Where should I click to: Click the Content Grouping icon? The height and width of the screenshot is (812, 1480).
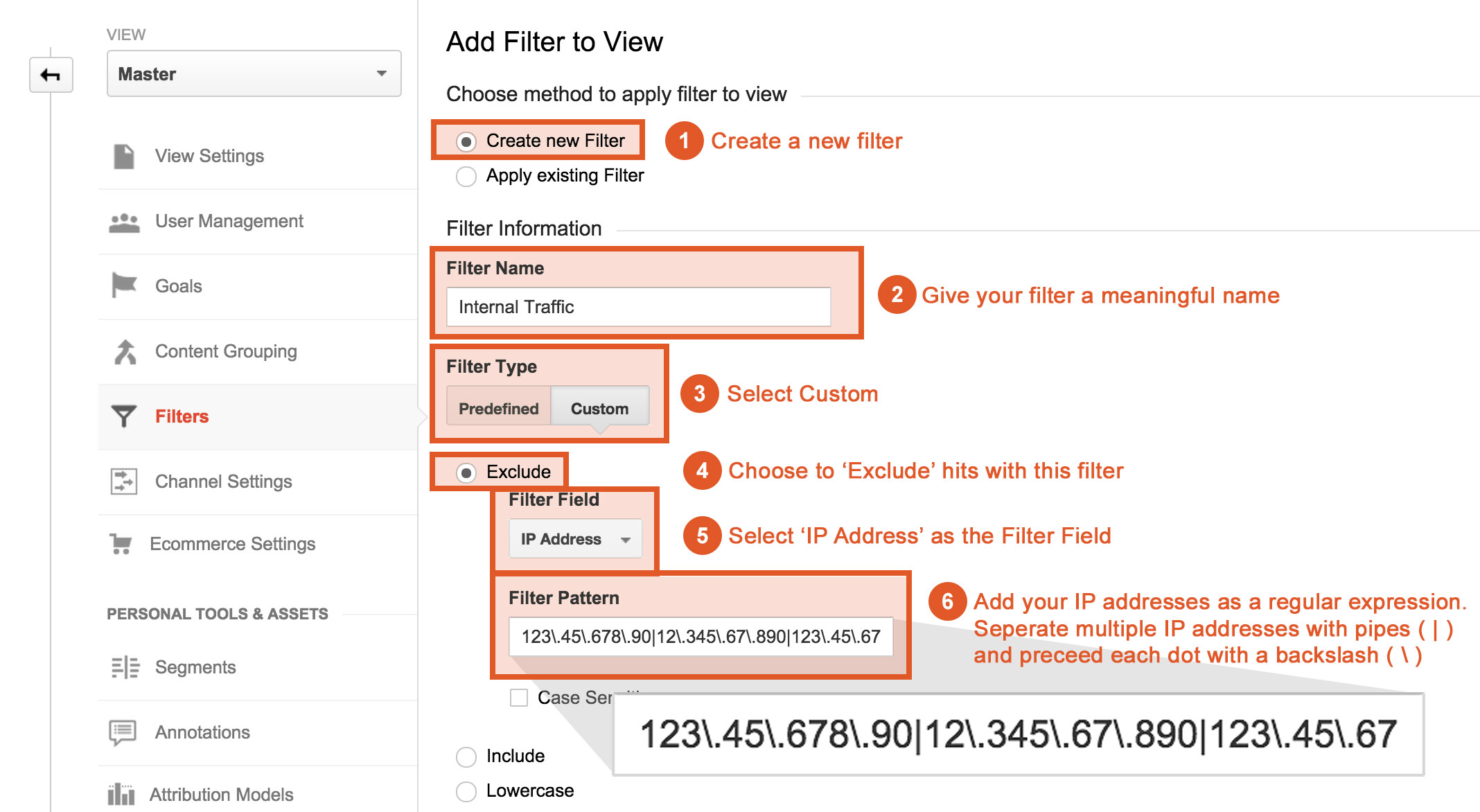pos(125,352)
